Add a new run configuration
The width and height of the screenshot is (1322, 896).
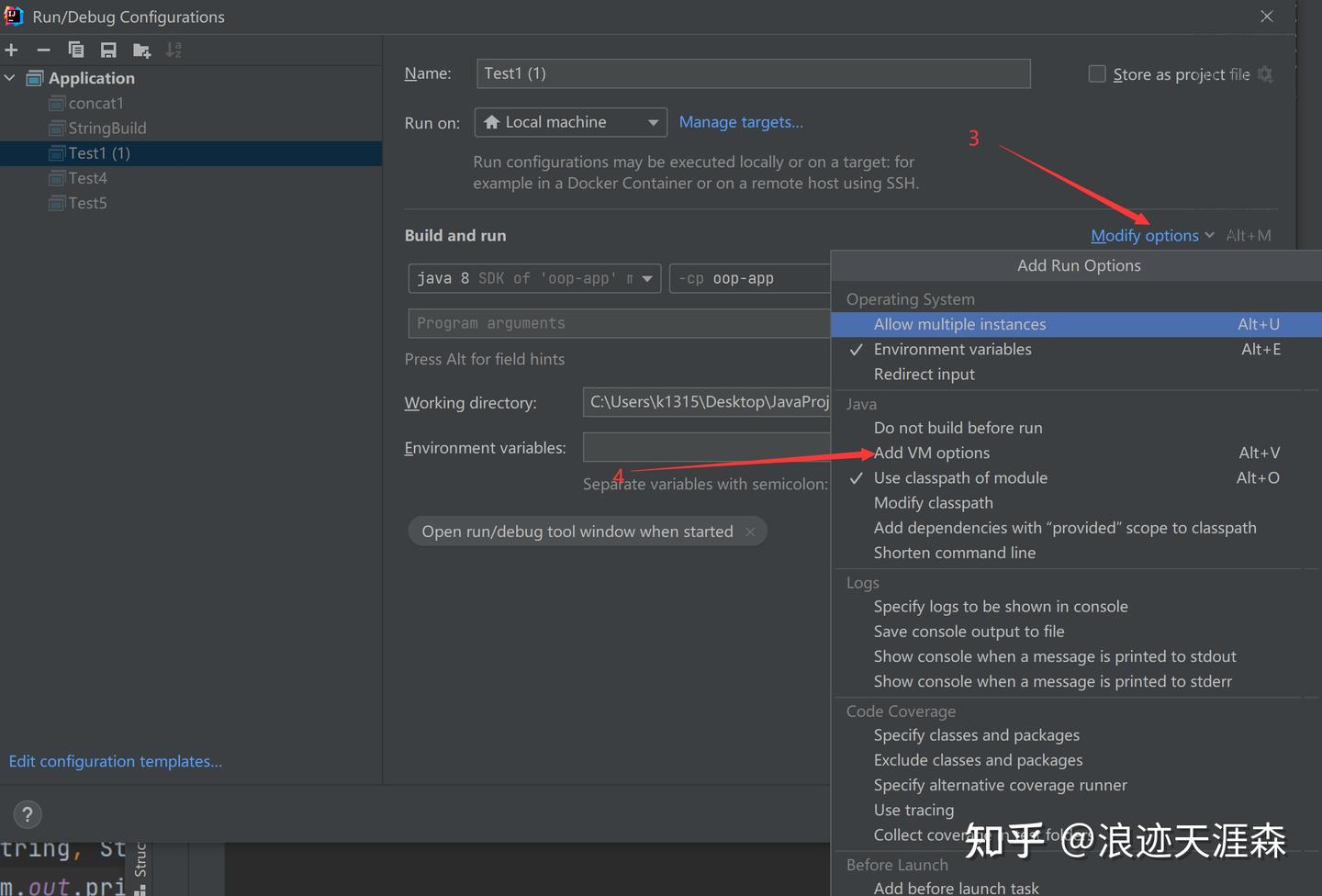coord(11,50)
